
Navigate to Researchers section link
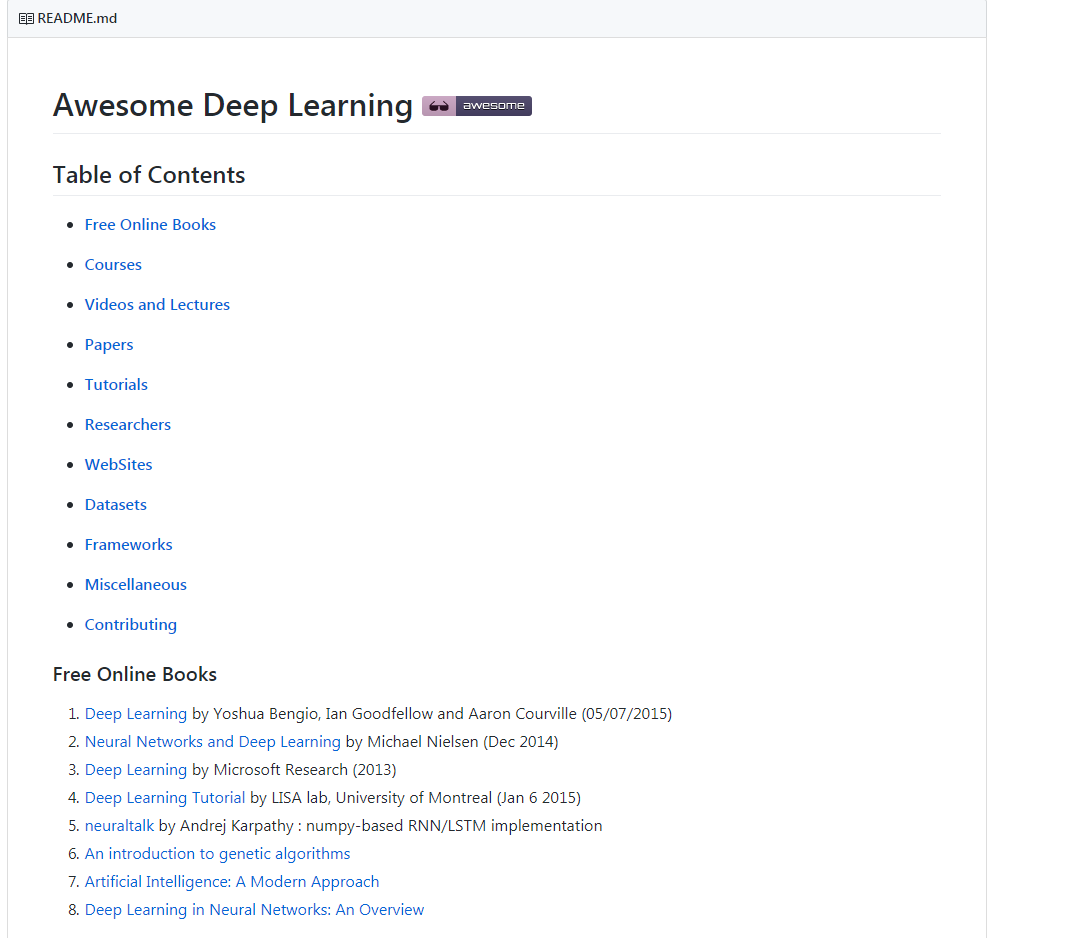pyautogui.click(x=127, y=425)
